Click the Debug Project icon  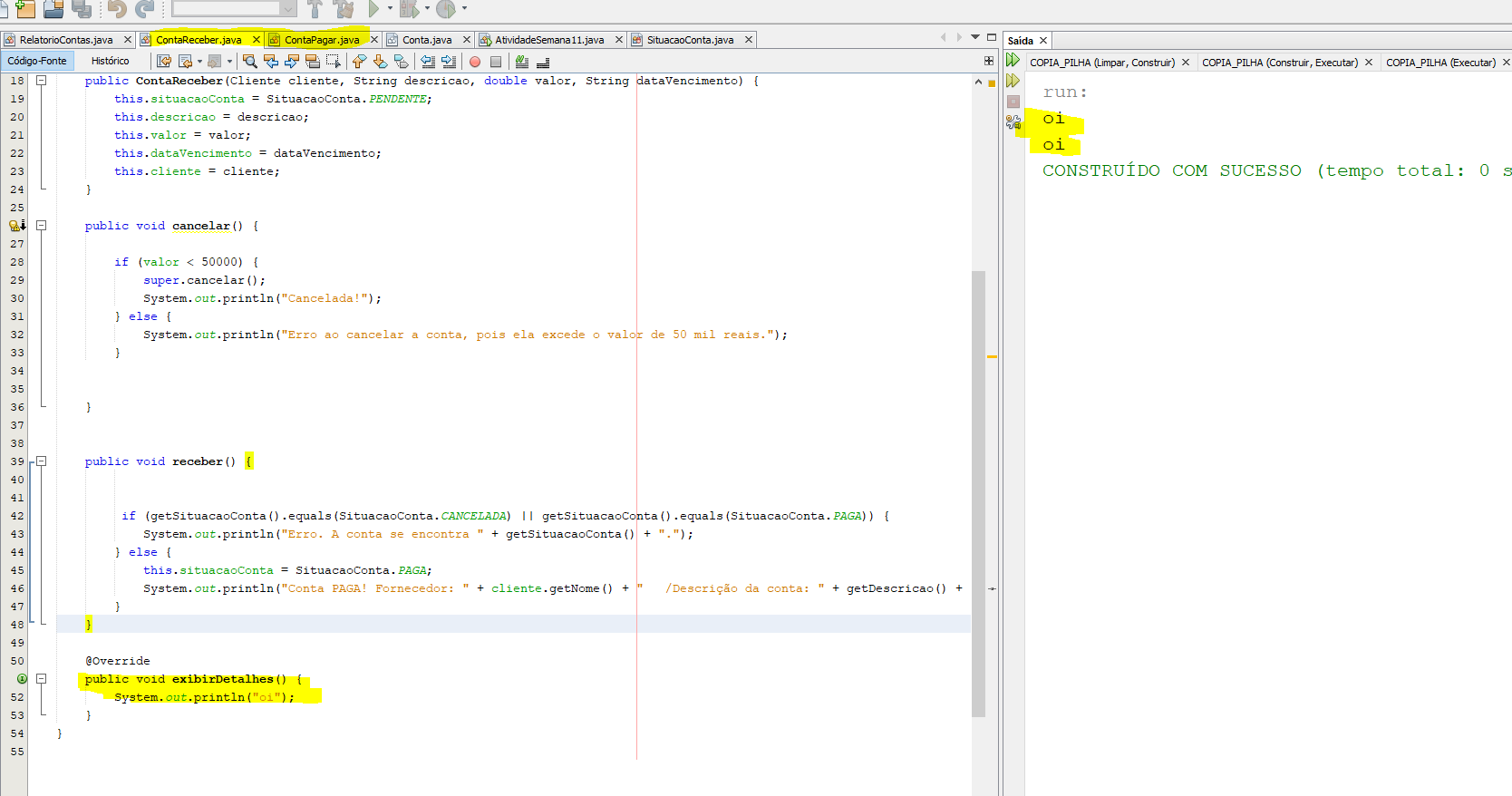[x=410, y=8]
